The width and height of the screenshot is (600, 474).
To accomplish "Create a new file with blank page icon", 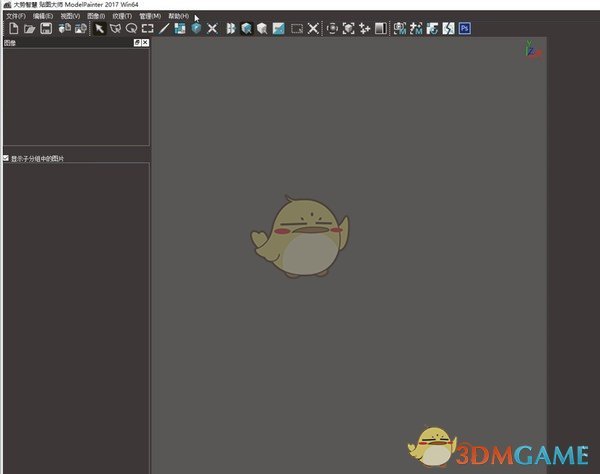I will (x=14, y=29).
